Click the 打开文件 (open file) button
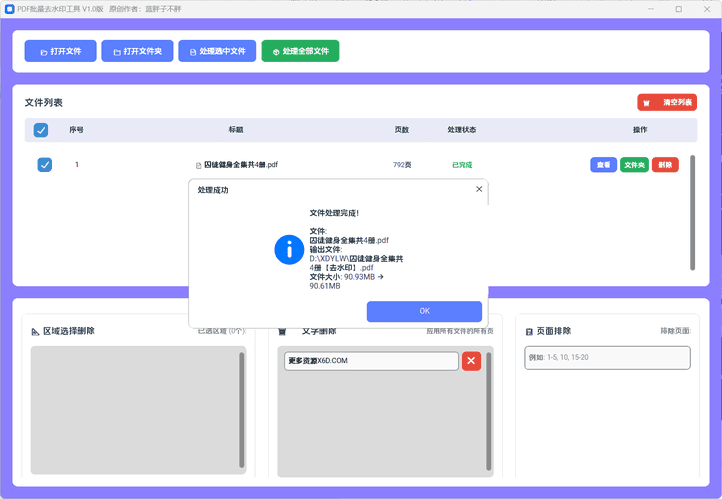 coord(60,51)
